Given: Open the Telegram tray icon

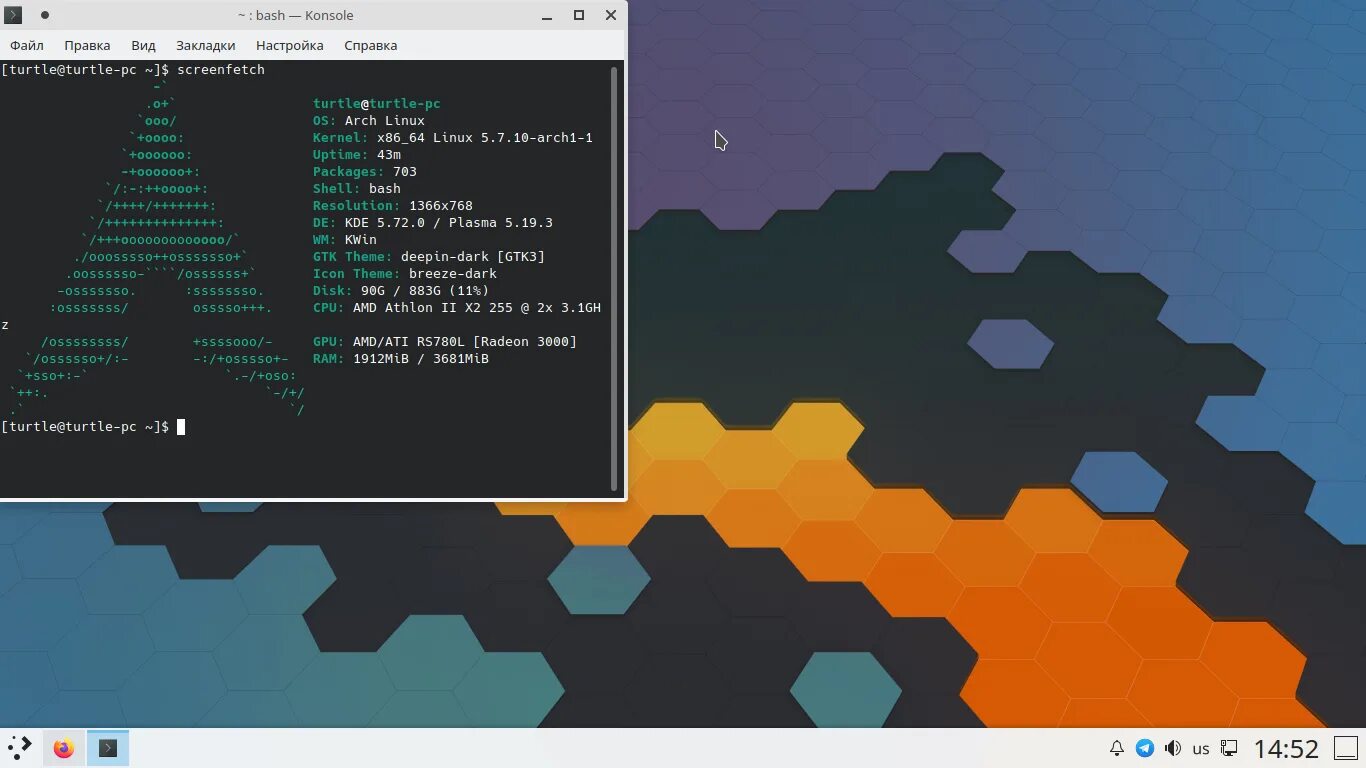Looking at the screenshot, I should point(1145,748).
